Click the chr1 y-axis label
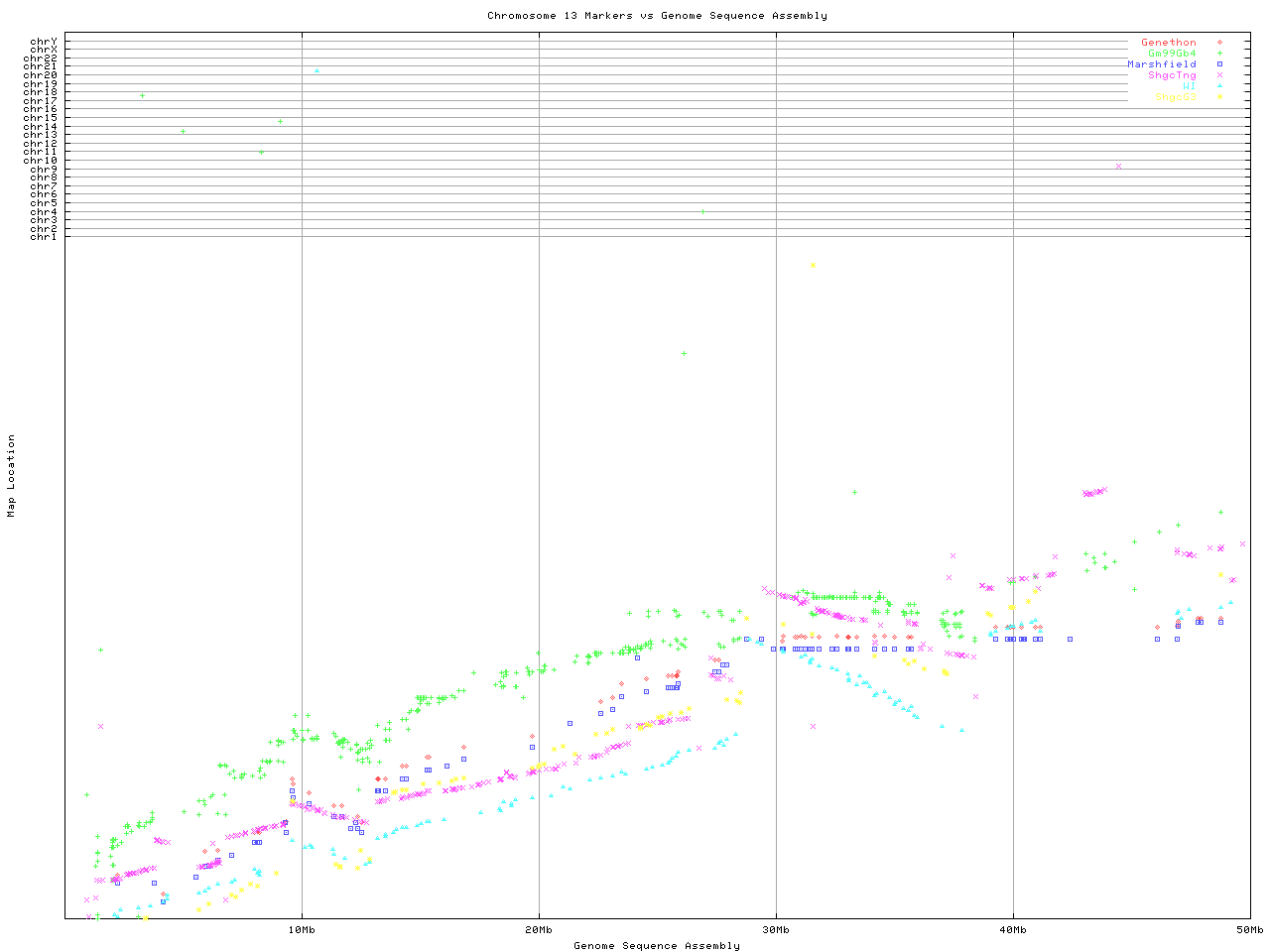The height and width of the screenshot is (952, 1270). tap(43, 237)
